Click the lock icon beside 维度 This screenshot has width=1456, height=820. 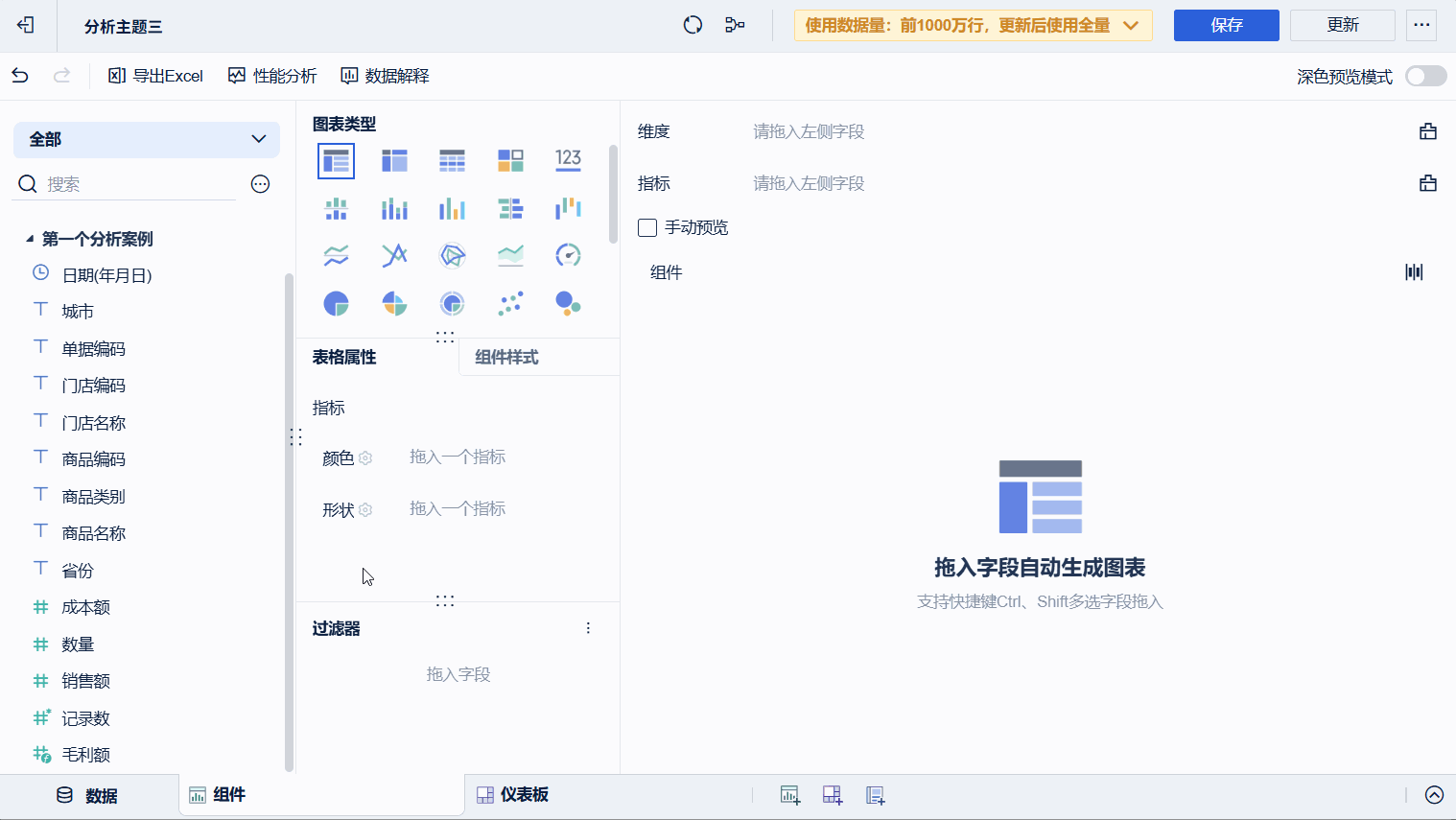(1428, 130)
